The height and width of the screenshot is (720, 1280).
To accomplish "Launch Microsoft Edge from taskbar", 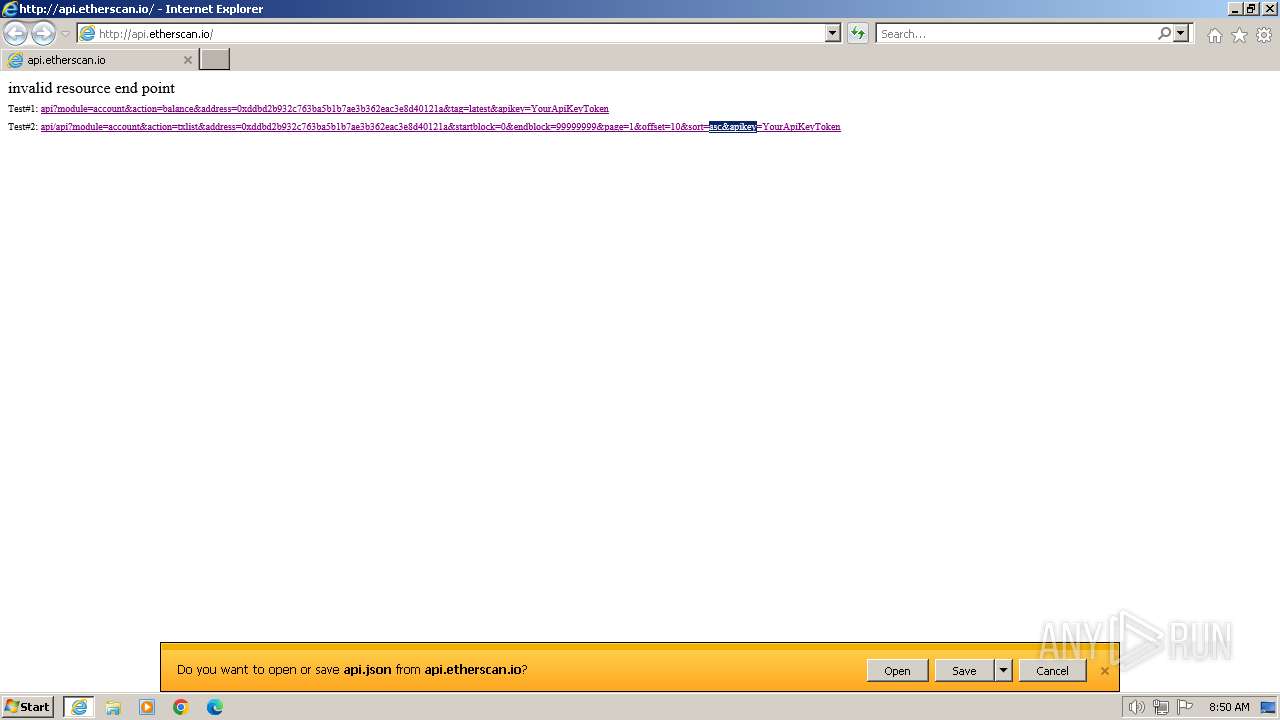I will (x=215, y=707).
